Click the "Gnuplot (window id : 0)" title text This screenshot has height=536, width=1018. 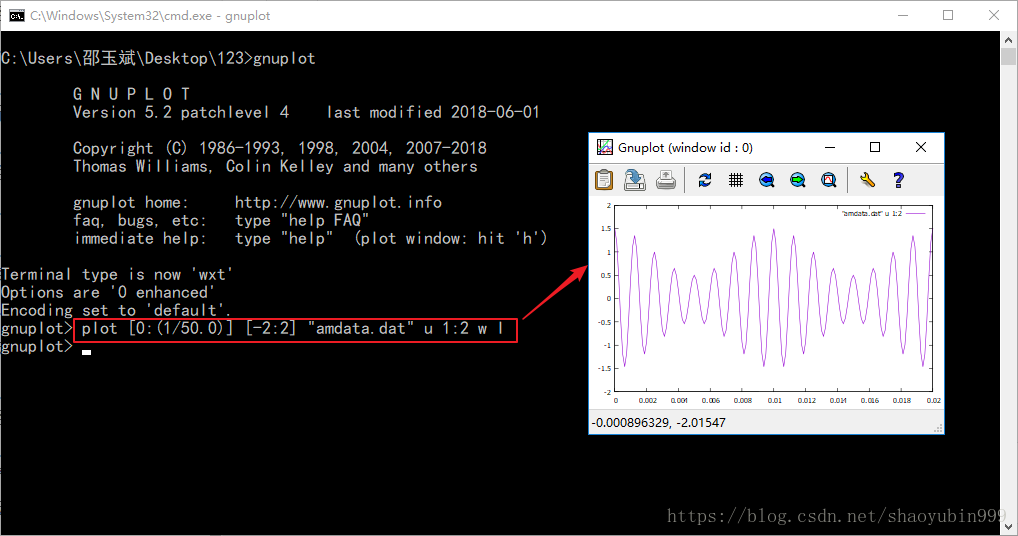[x=685, y=147]
